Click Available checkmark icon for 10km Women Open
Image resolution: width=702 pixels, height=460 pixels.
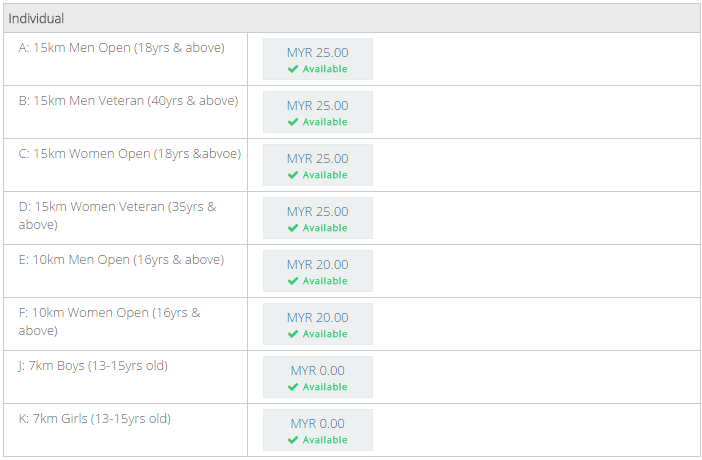click(293, 334)
